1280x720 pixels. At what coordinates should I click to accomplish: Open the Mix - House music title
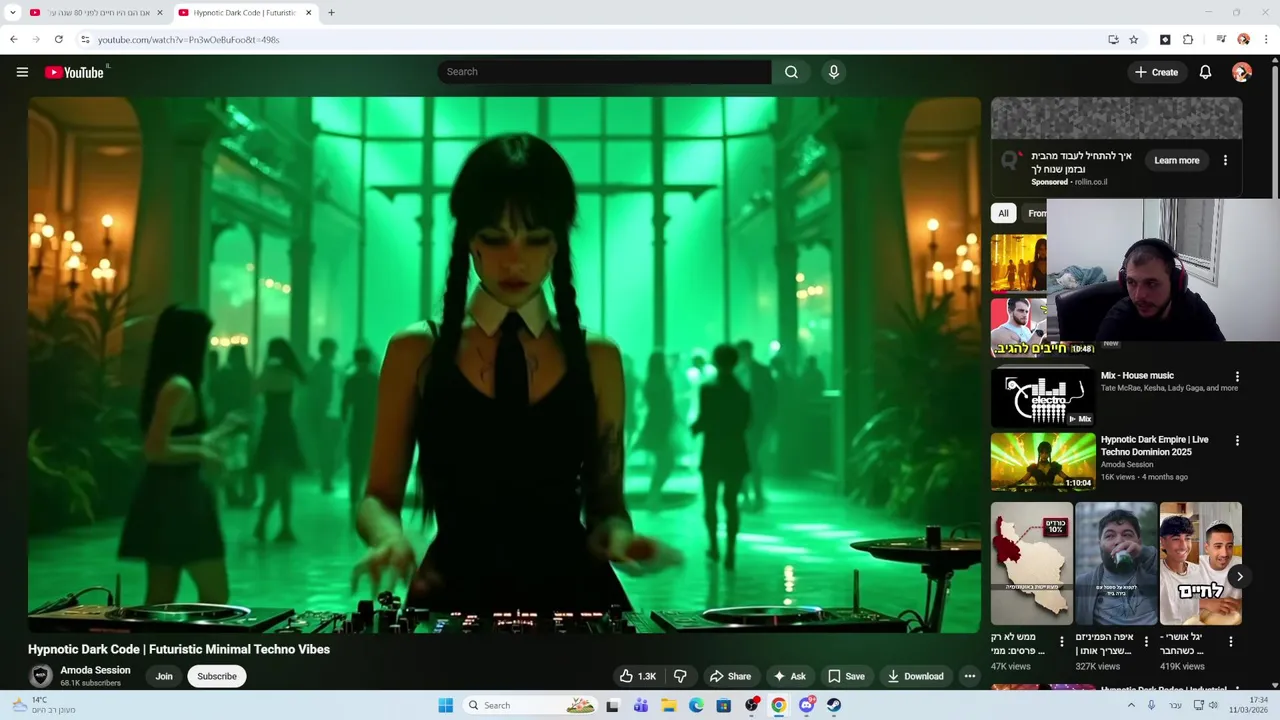[1137, 375]
